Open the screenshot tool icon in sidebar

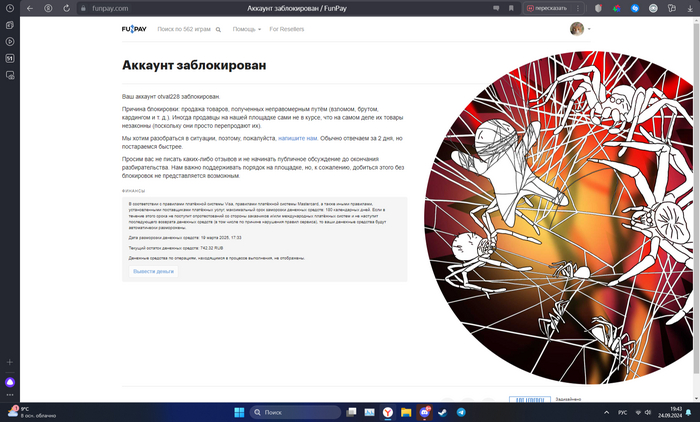(x=10, y=75)
